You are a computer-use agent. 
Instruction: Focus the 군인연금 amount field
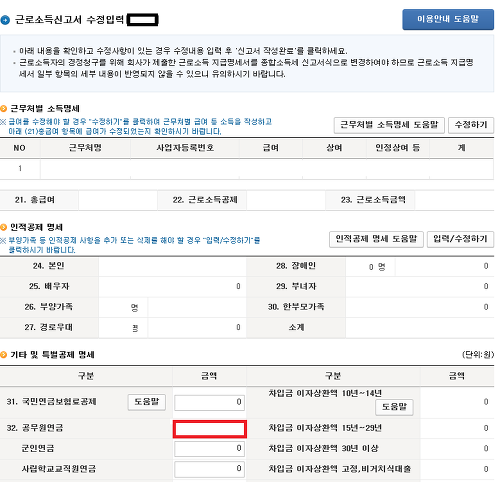[209, 449]
